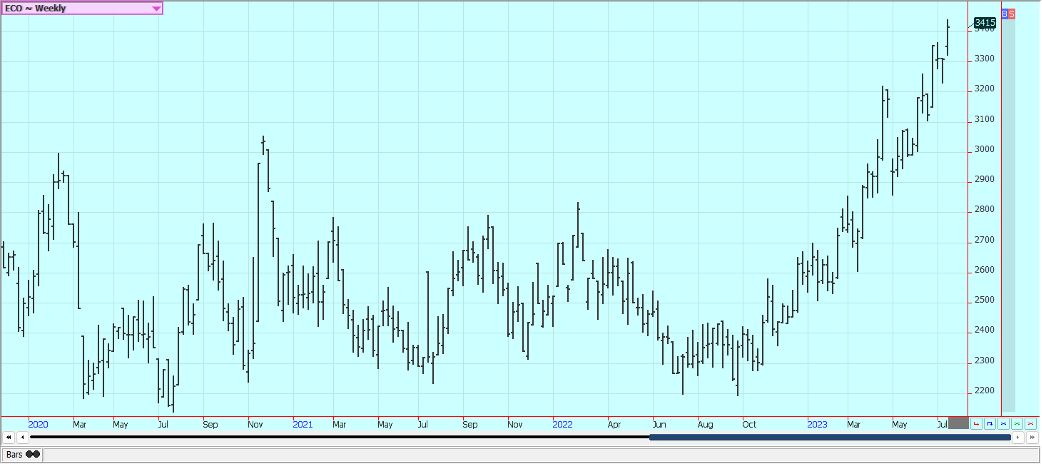Click the red step-arrow chart icon
This screenshot has width=1042, height=464.
point(977,424)
